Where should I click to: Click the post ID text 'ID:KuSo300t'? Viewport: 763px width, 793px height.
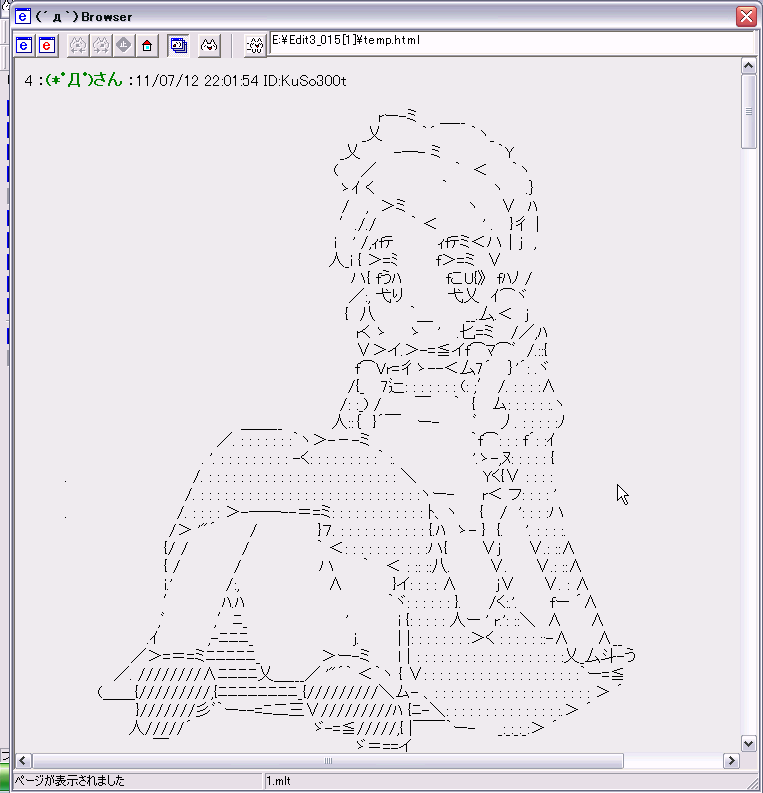[305, 81]
